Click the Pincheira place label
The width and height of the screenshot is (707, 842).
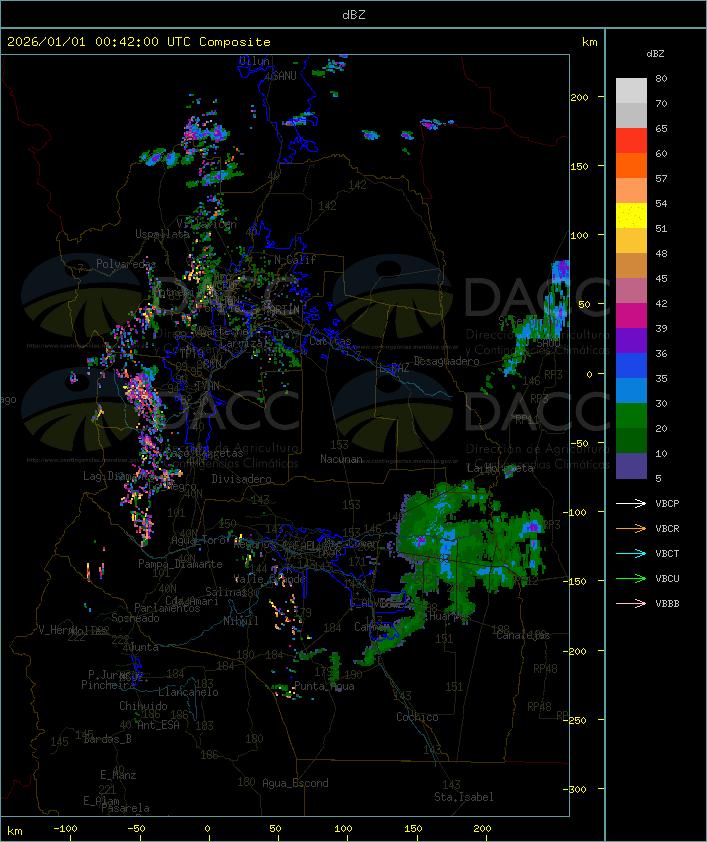[x=108, y=685]
